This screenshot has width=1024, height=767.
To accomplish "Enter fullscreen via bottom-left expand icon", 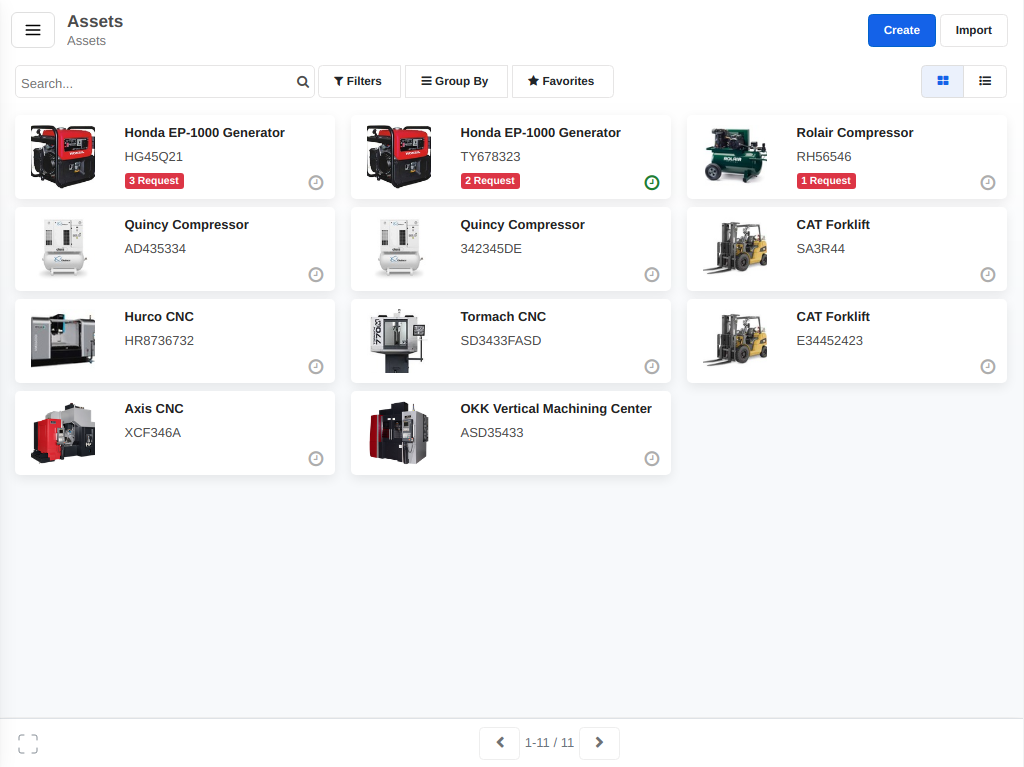I will [x=27, y=743].
